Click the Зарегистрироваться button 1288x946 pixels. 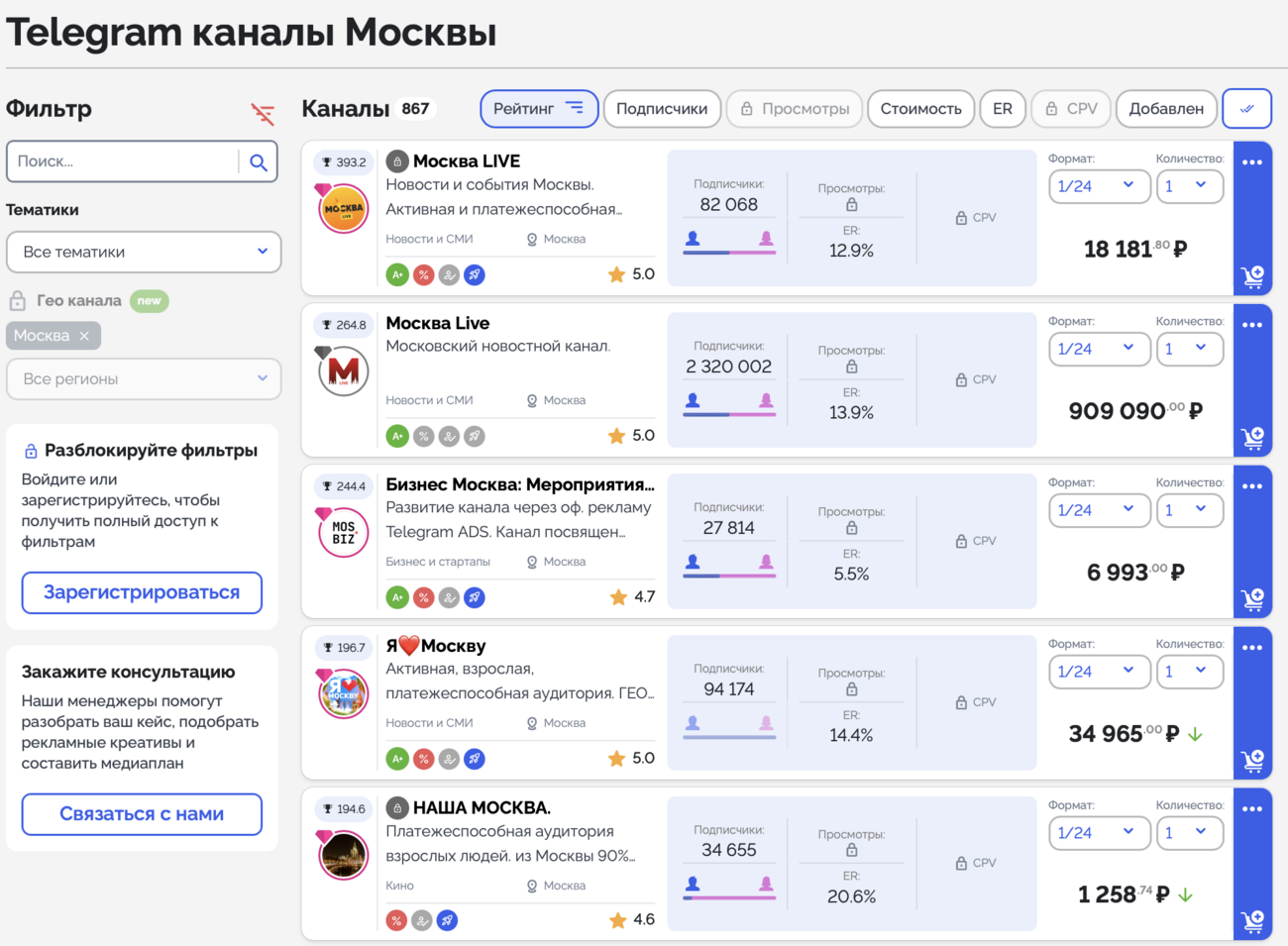coord(142,592)
